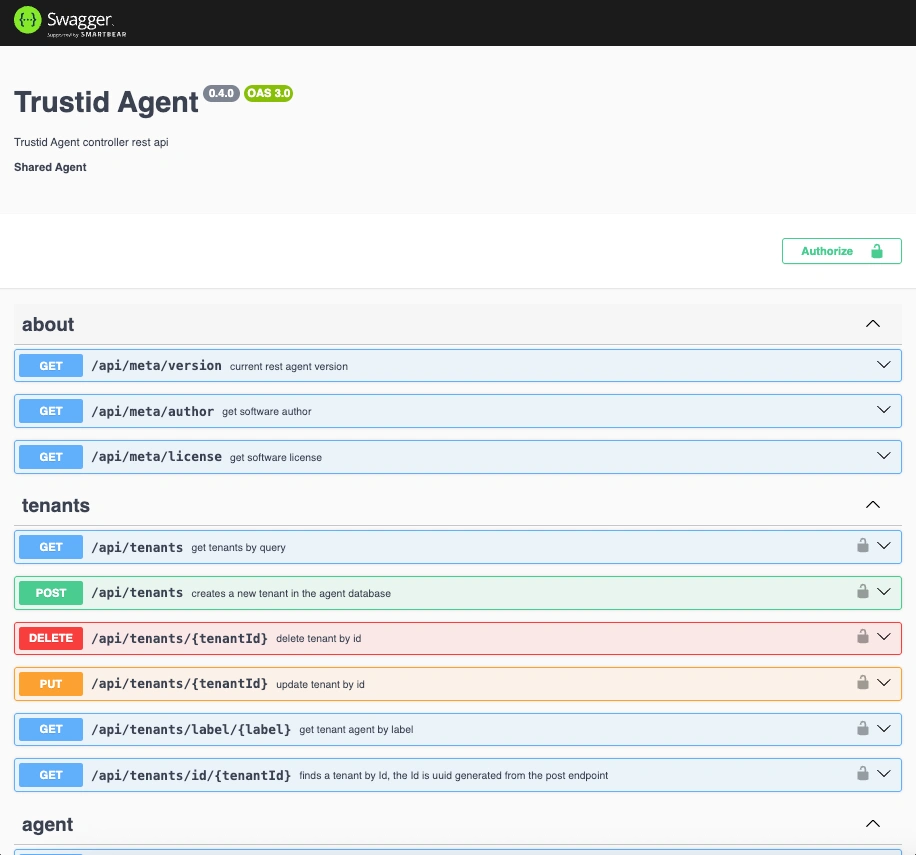Viewport: 916px width, 855px height.
Task: Click the OAS 3.0 badge
Action: click(267, 93)
